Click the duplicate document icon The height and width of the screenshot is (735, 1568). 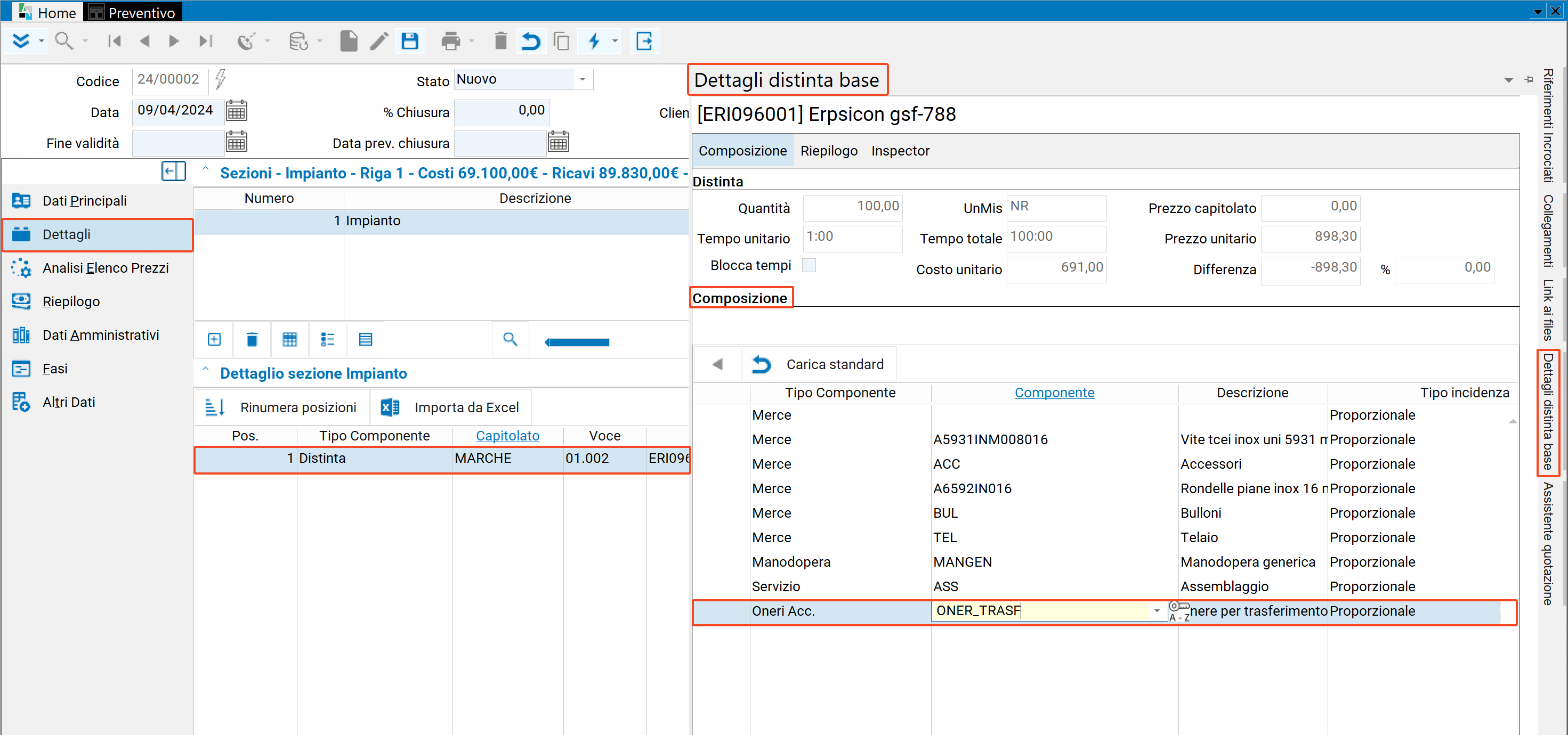pyautogui.click(x=561, y=42)
